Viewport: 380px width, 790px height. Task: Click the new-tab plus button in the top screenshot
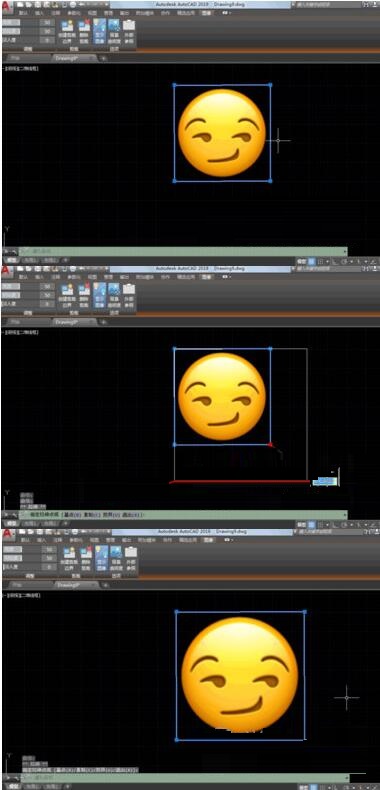(x=104, y=58)
